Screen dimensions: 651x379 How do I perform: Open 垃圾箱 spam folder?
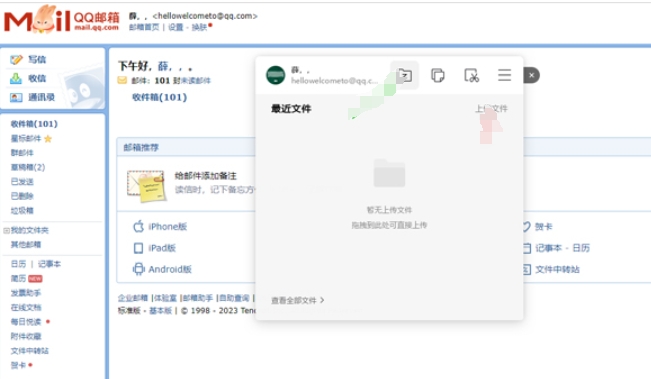pyautogui.click(x=22, y=210)
